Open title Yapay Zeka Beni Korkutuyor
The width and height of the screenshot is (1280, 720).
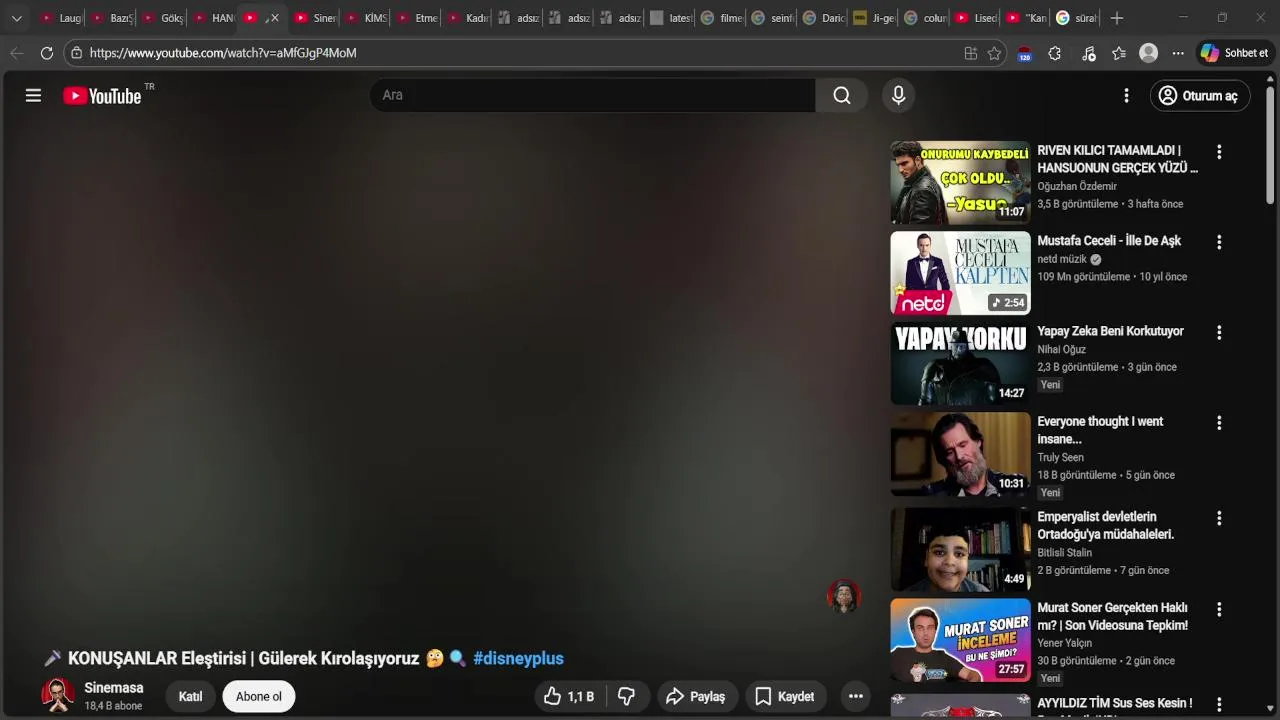pos(1110,331)
